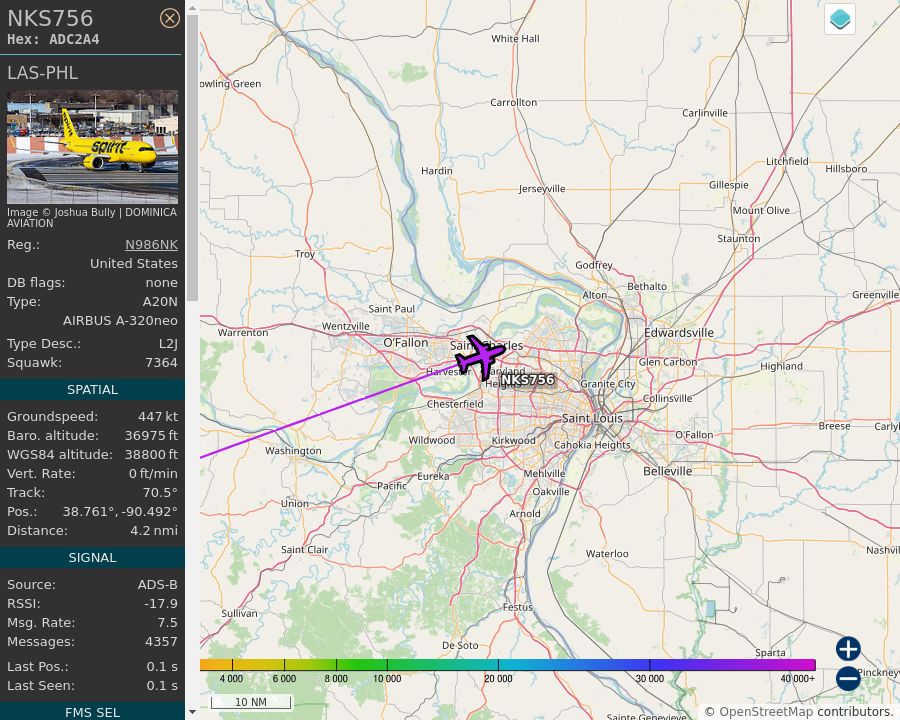The image size is (900, 720).
Task: Click the Joshua Bully image credit
Action: (92, 212)
